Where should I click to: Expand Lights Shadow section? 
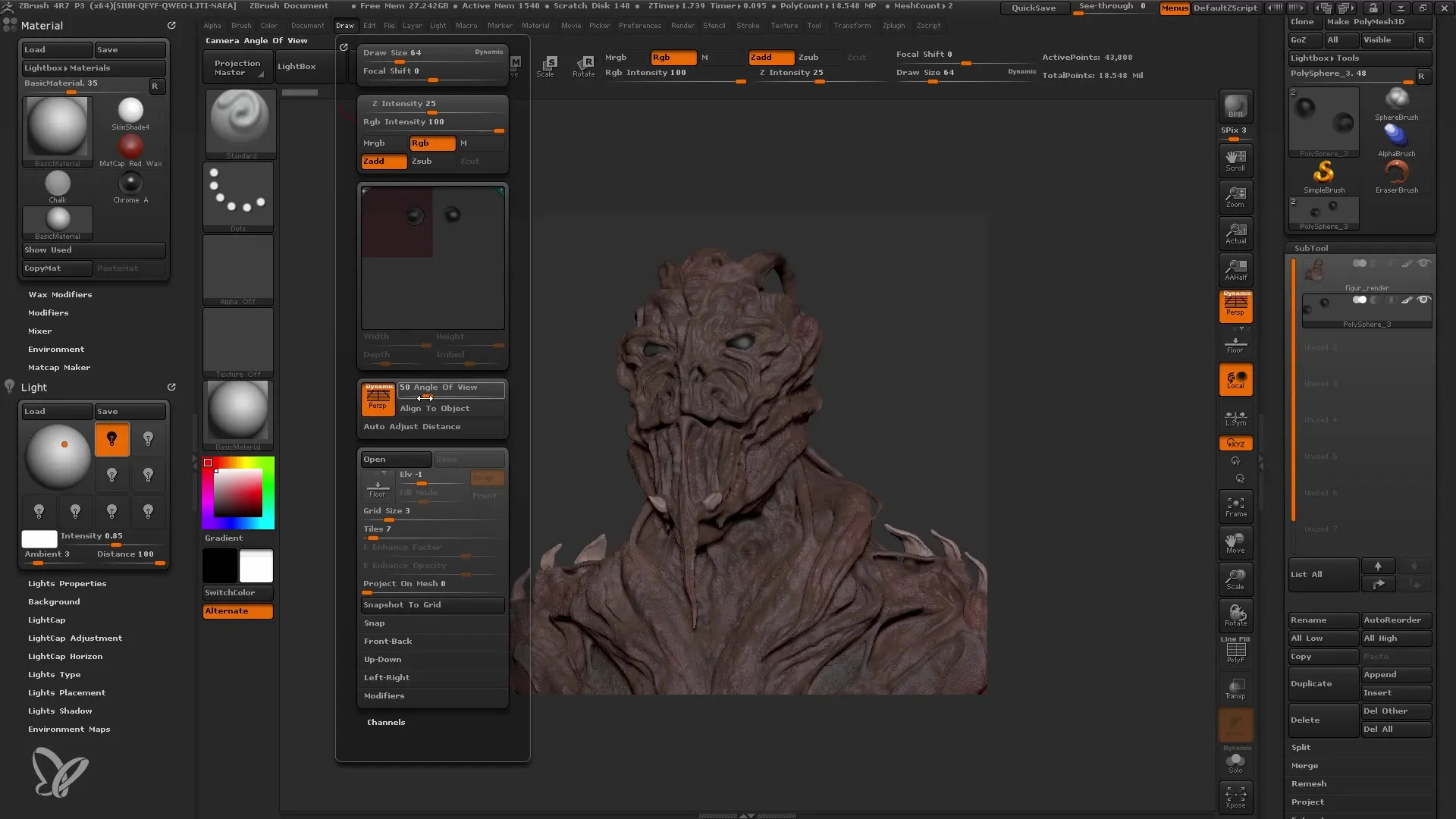point(60,711)
